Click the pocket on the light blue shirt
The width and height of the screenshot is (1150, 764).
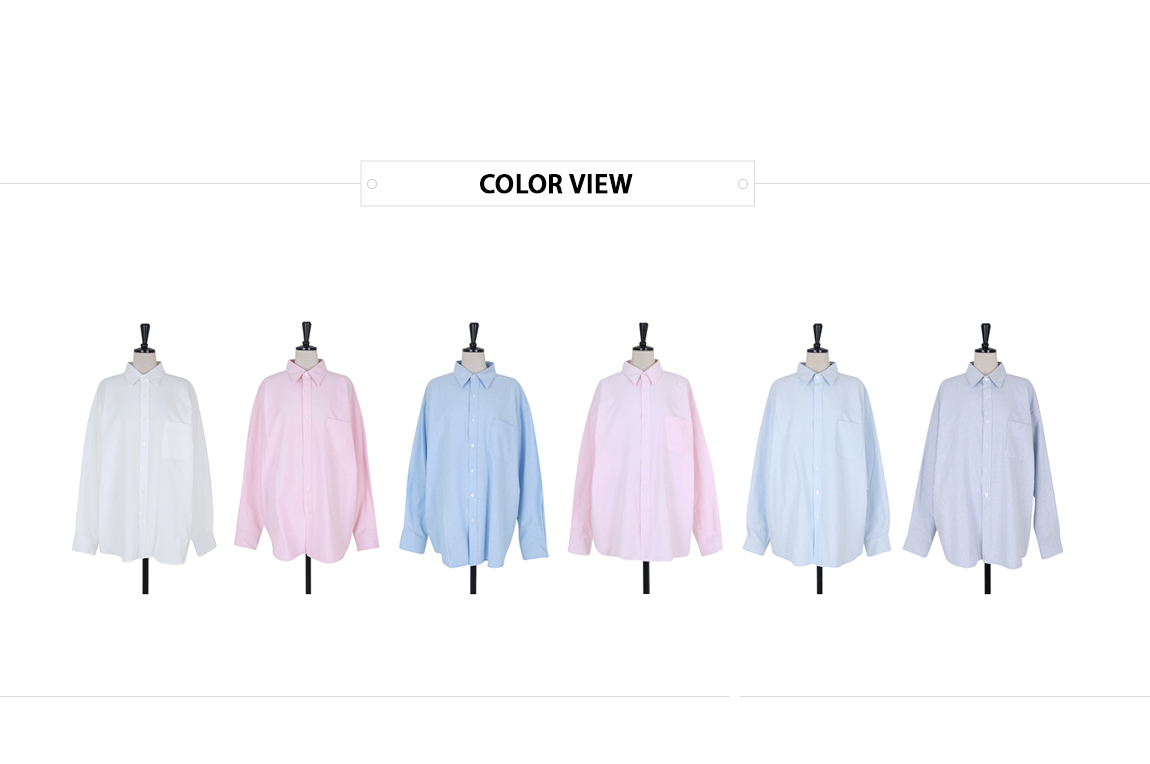(850, 438)
